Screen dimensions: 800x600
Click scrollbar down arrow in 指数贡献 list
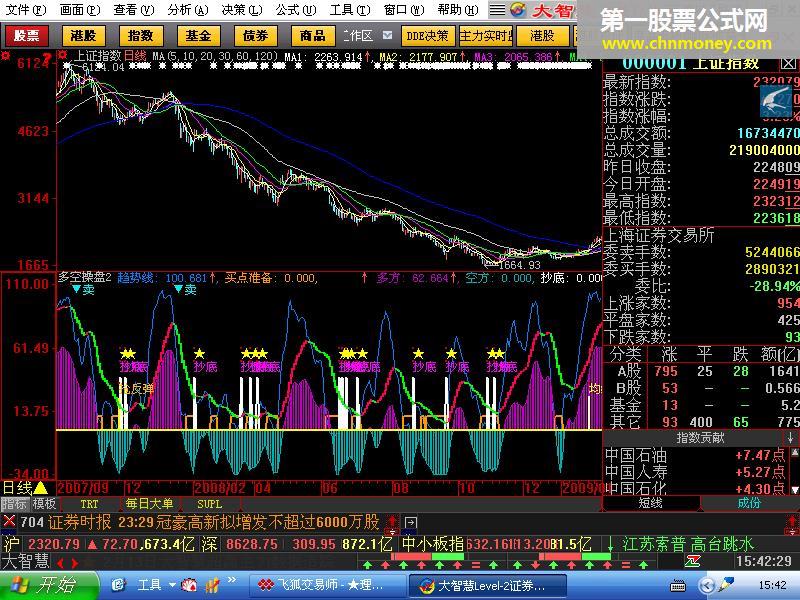[794, 489]
